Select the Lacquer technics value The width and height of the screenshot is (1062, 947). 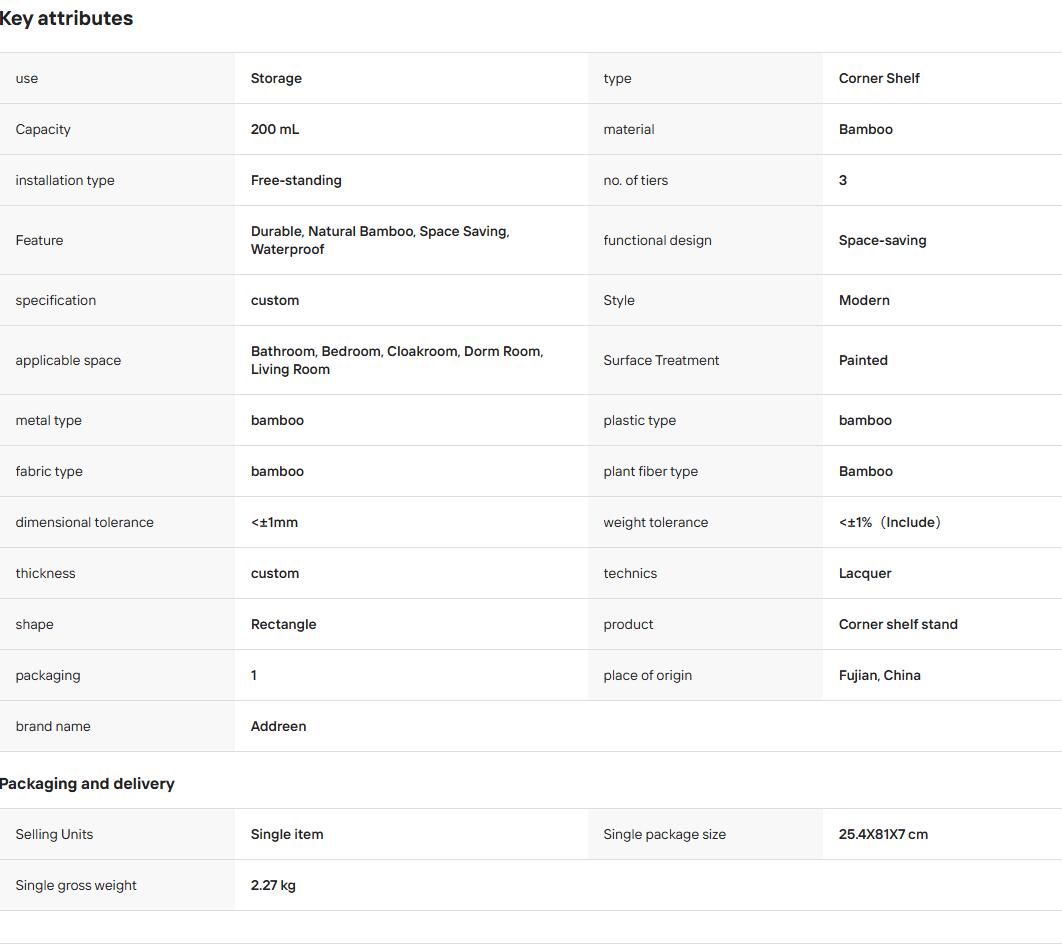point(865,573)
